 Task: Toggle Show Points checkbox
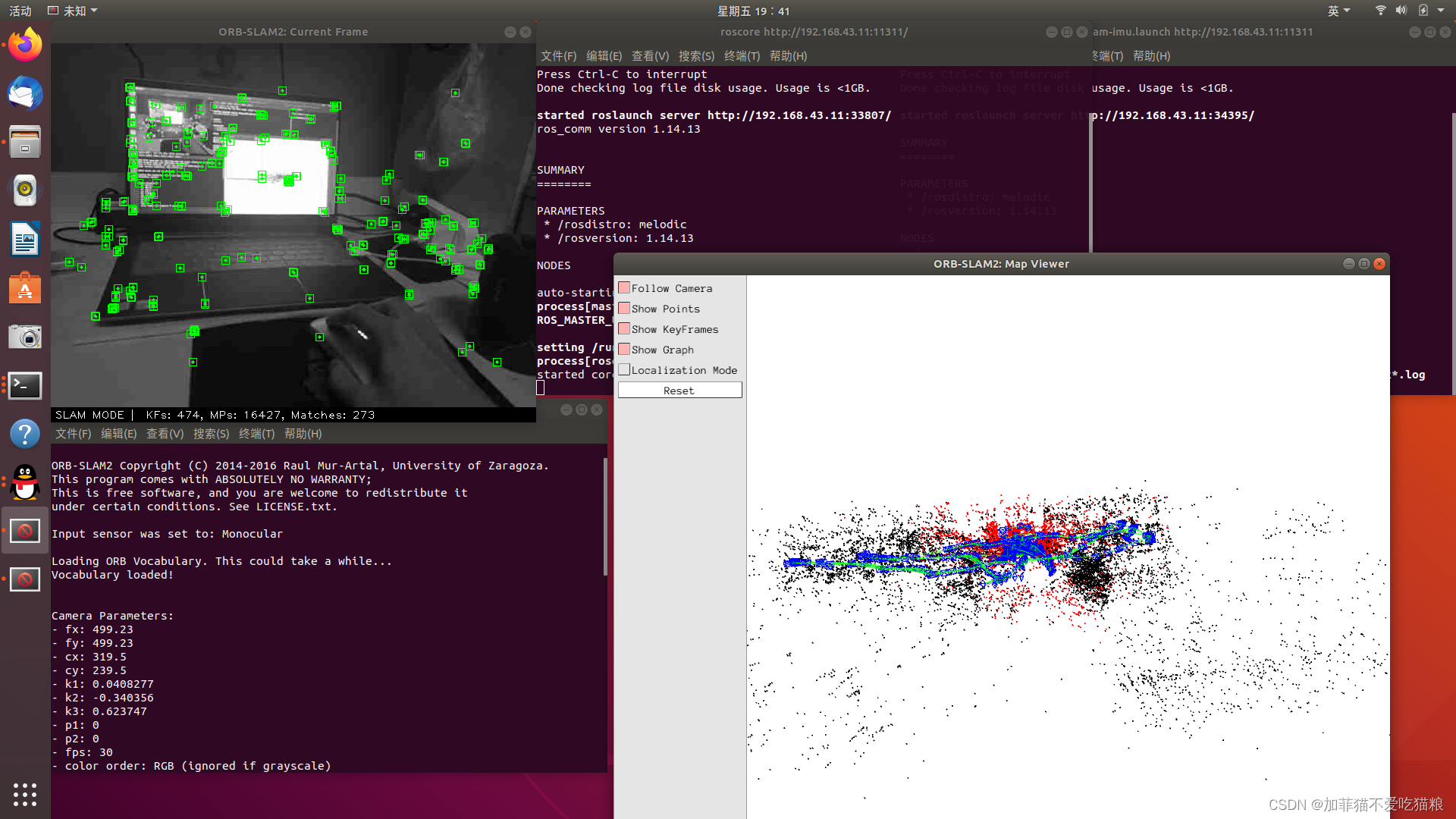[x=624, y=309]
